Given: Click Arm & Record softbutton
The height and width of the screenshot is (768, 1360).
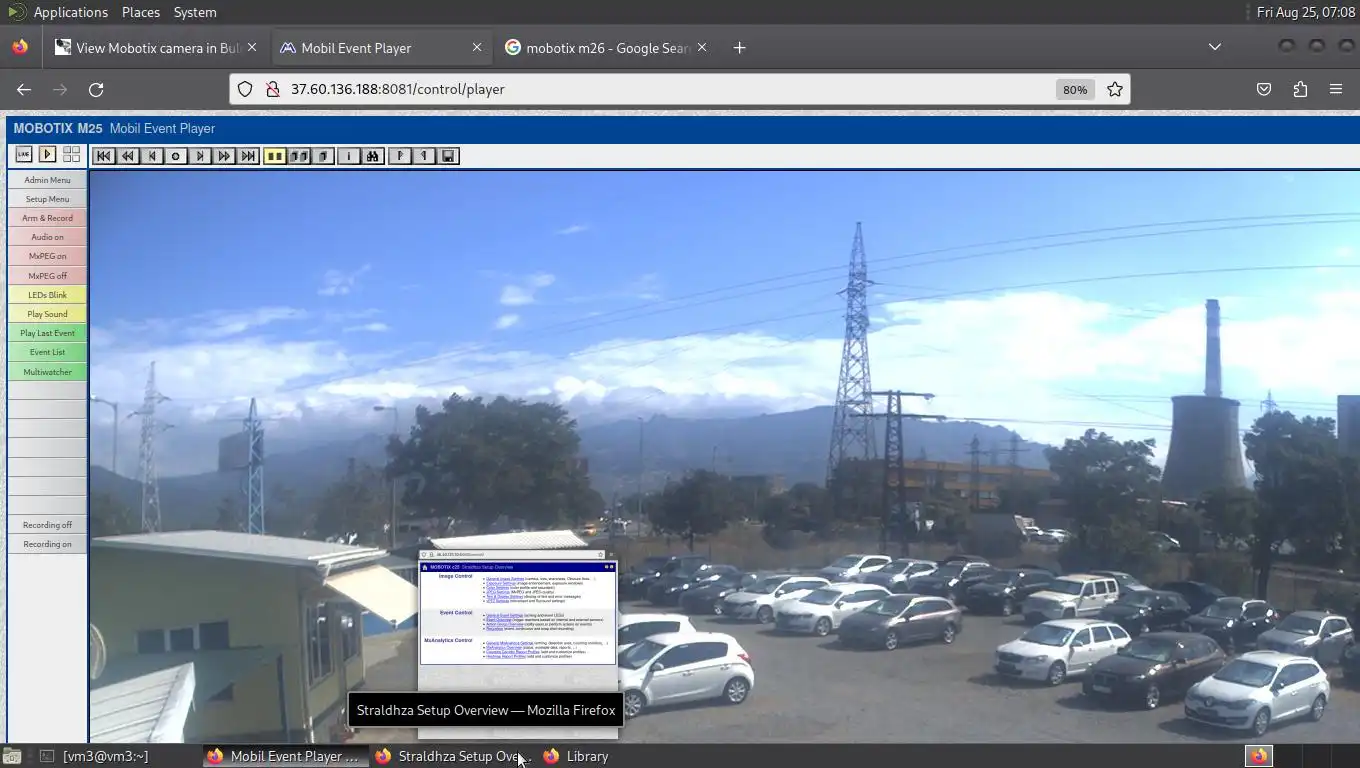Looking at the screenshot, I should tap(47, 218).
